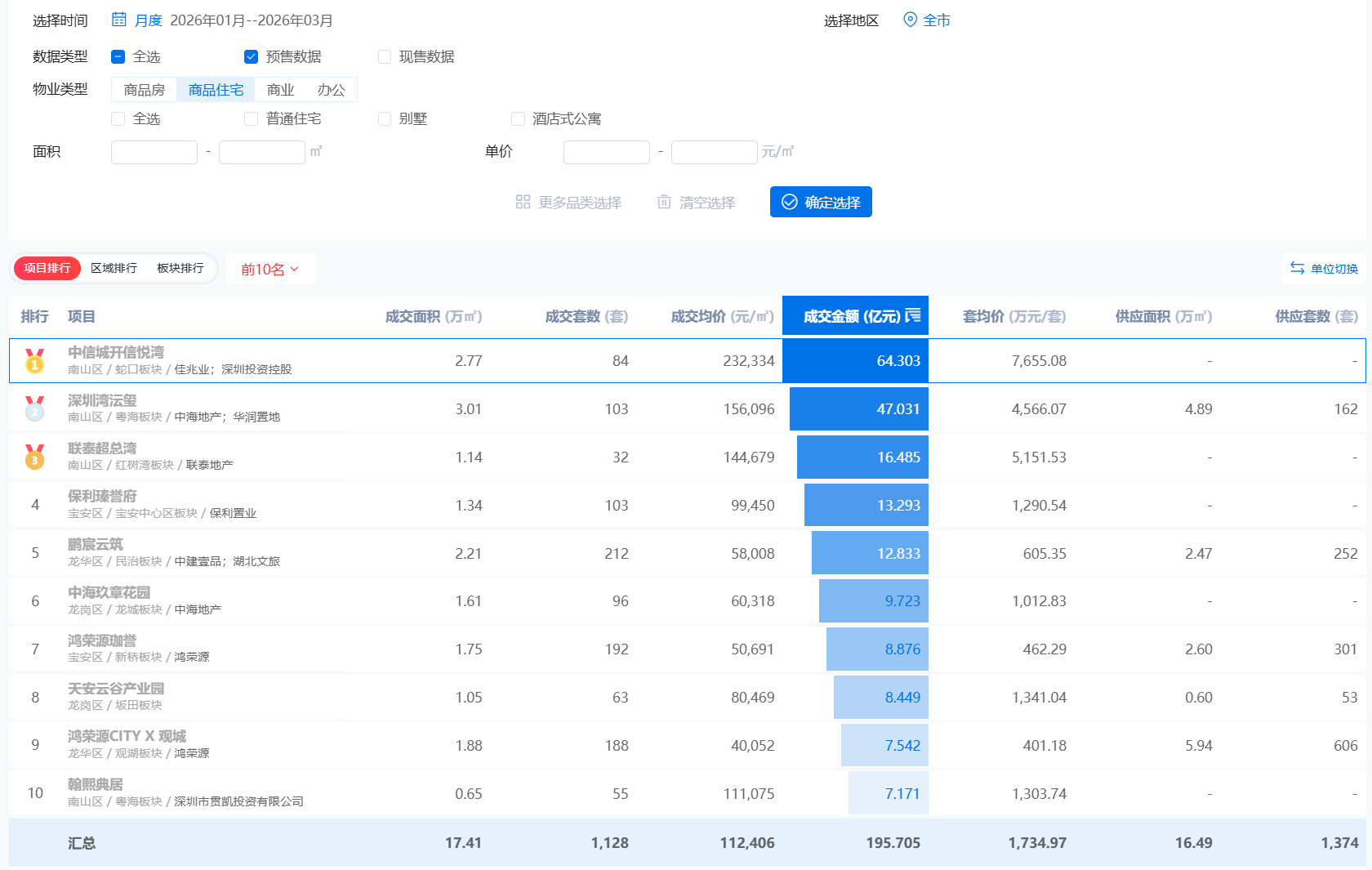Viewport: 1372px width, 870px height.
Task: Check the 别墅 checkbox
Action: (x=384, y=118)
